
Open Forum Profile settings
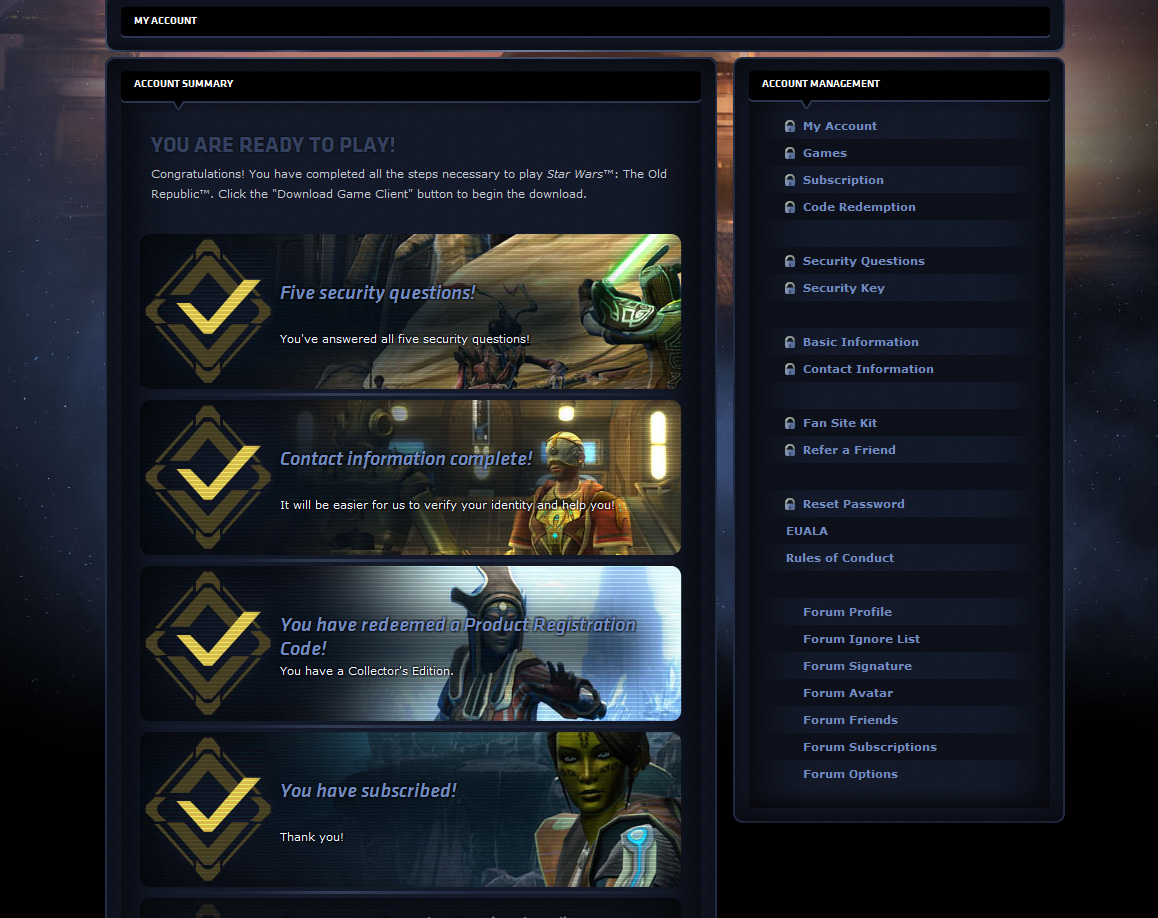pyautogui.click(x=846, y=612)
